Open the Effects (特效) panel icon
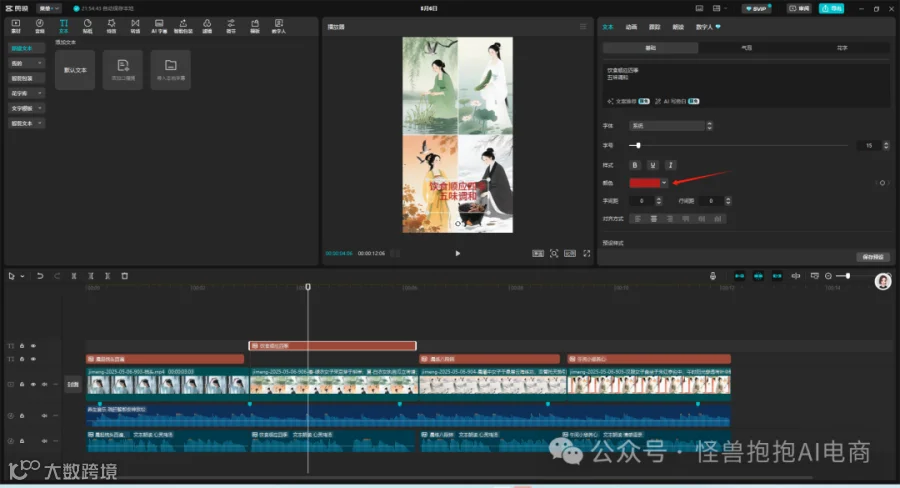 pyautogui.click(x=111, y=26)
